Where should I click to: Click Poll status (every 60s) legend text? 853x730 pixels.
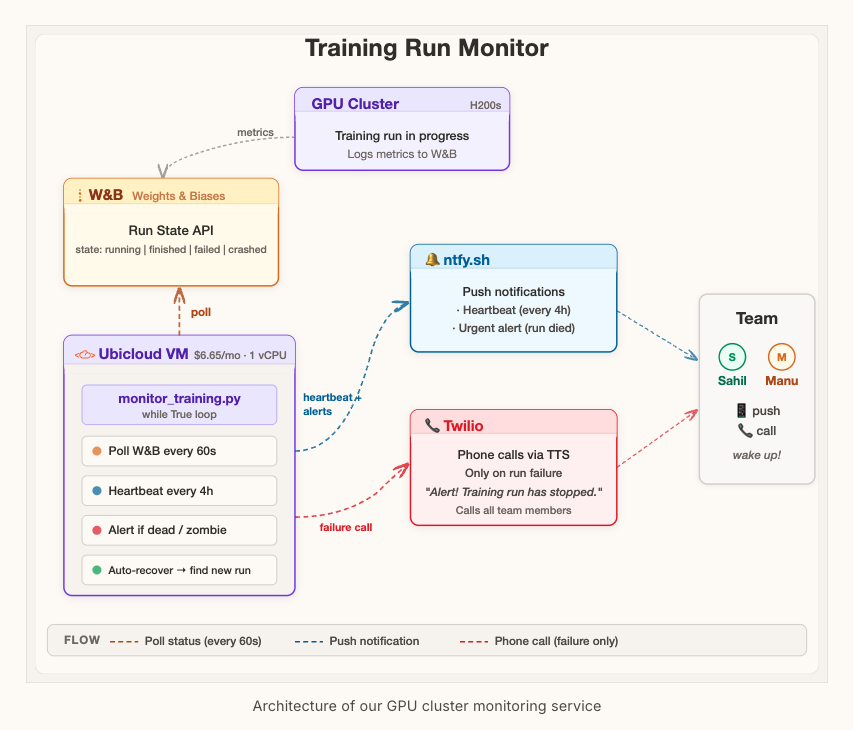point(203,641)
